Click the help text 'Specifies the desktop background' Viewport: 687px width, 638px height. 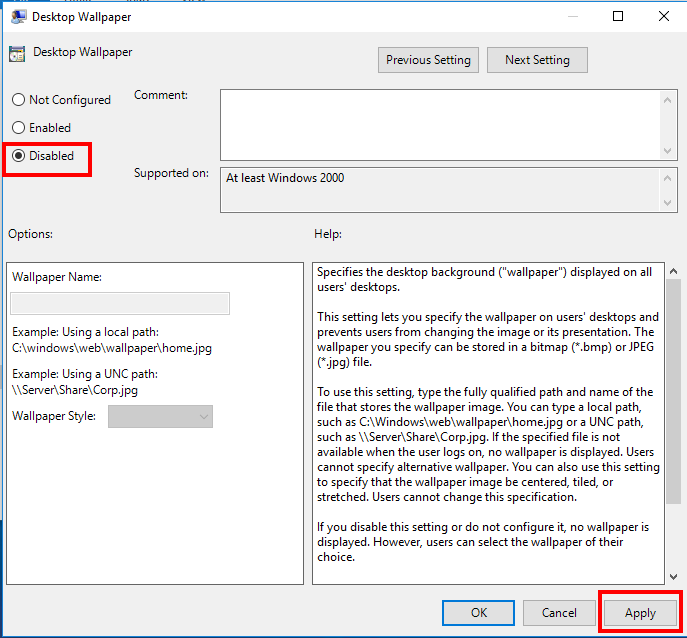(406, 272)
